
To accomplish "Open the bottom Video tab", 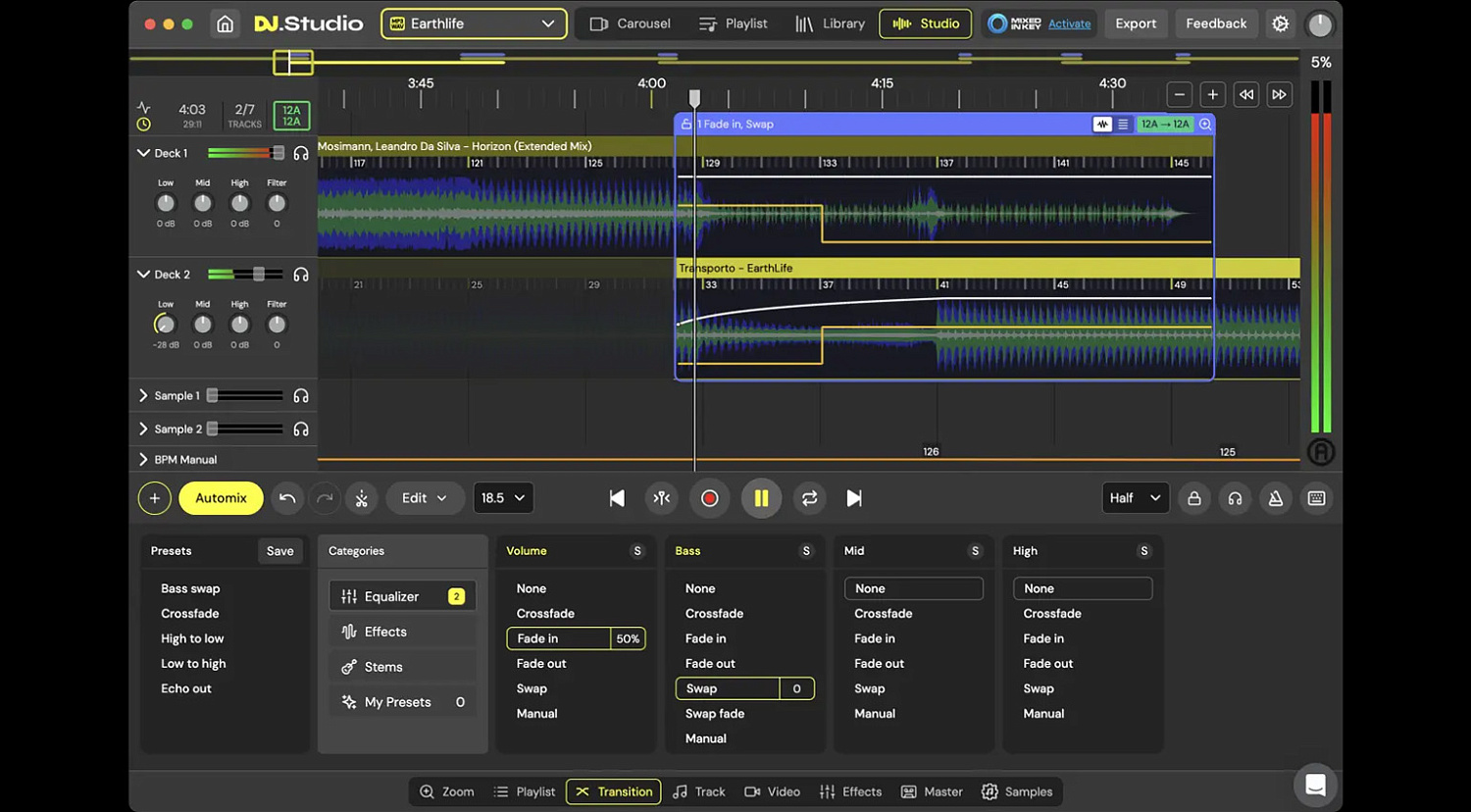I will 772,791.
